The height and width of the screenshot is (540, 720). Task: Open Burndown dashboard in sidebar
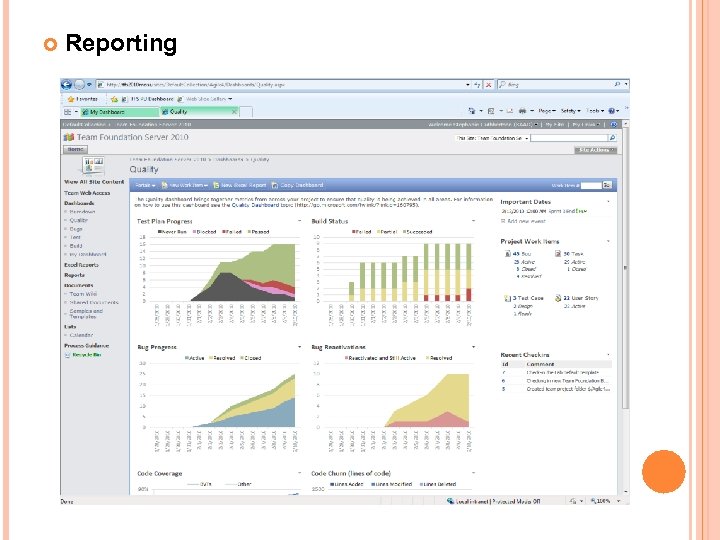point(82,212)
